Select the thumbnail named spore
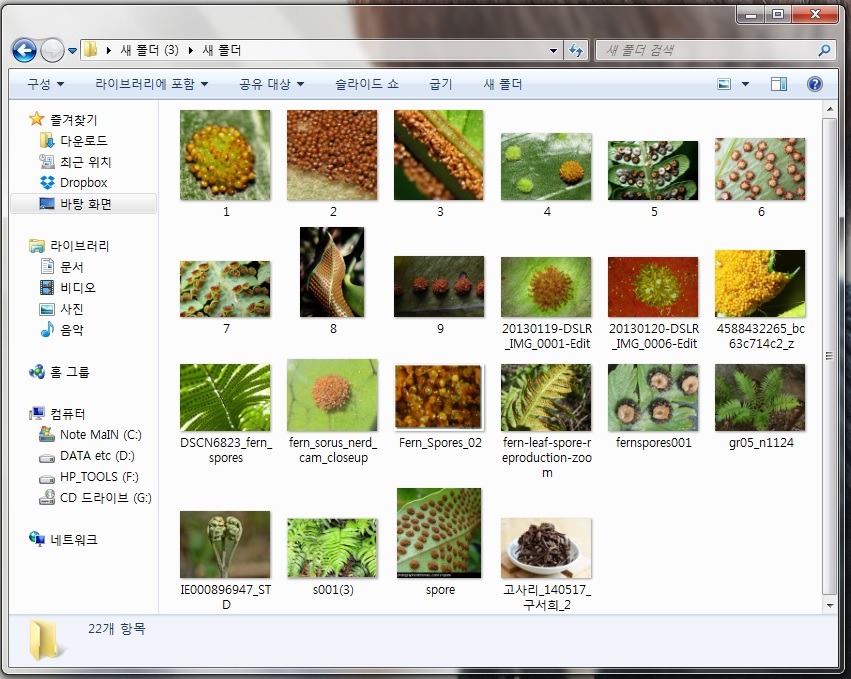Viewport: 851px width, 679px height. (x=439, y=533)
